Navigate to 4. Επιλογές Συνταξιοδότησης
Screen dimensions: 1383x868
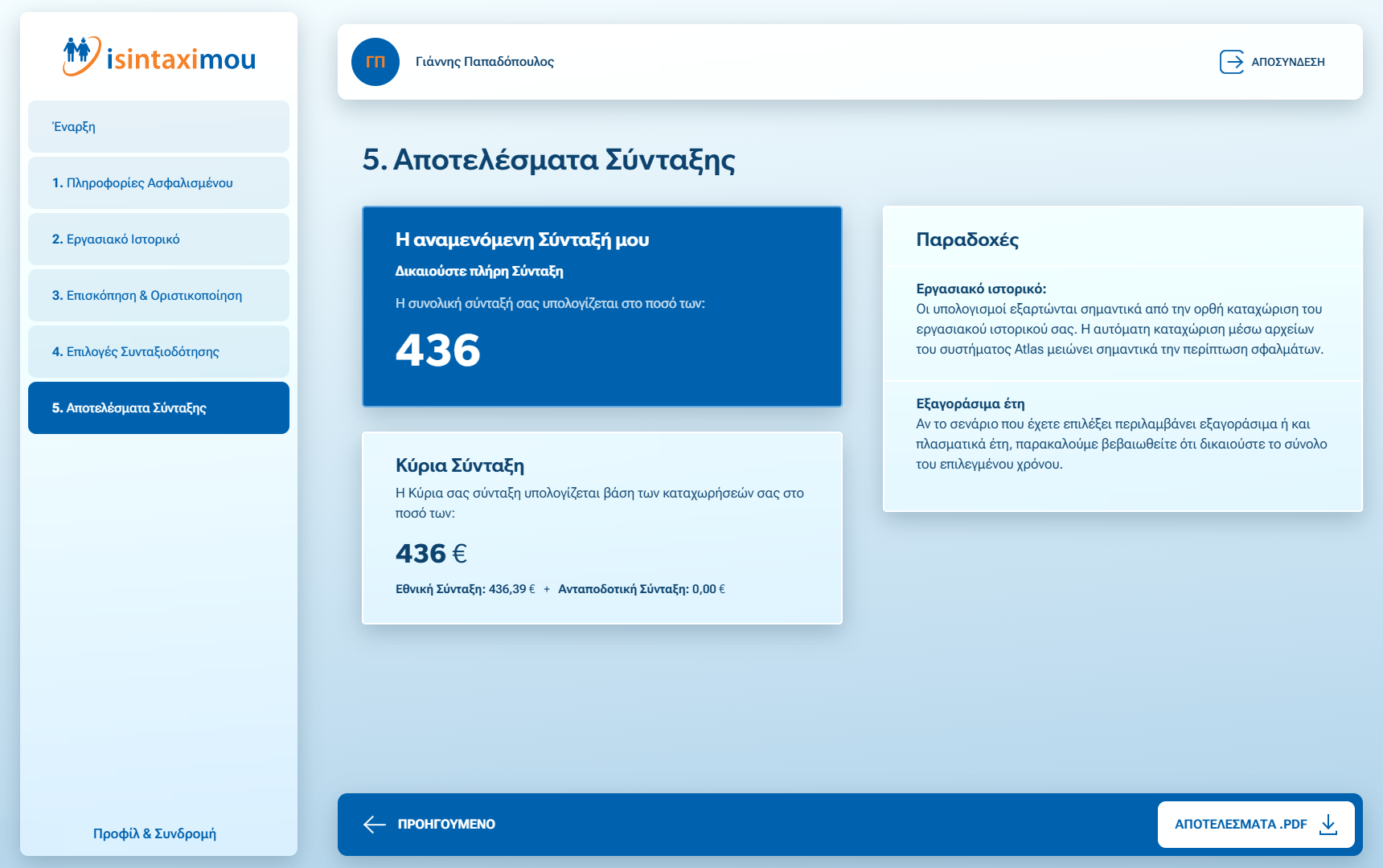(158, 352)
